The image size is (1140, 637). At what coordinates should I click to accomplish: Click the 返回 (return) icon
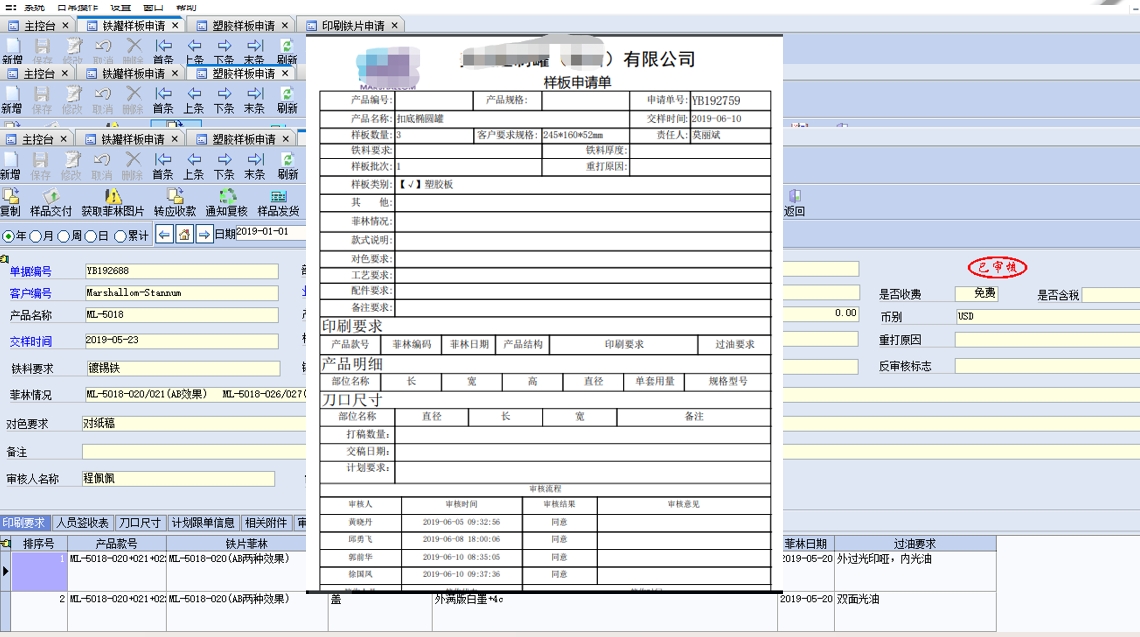(795, 196)
